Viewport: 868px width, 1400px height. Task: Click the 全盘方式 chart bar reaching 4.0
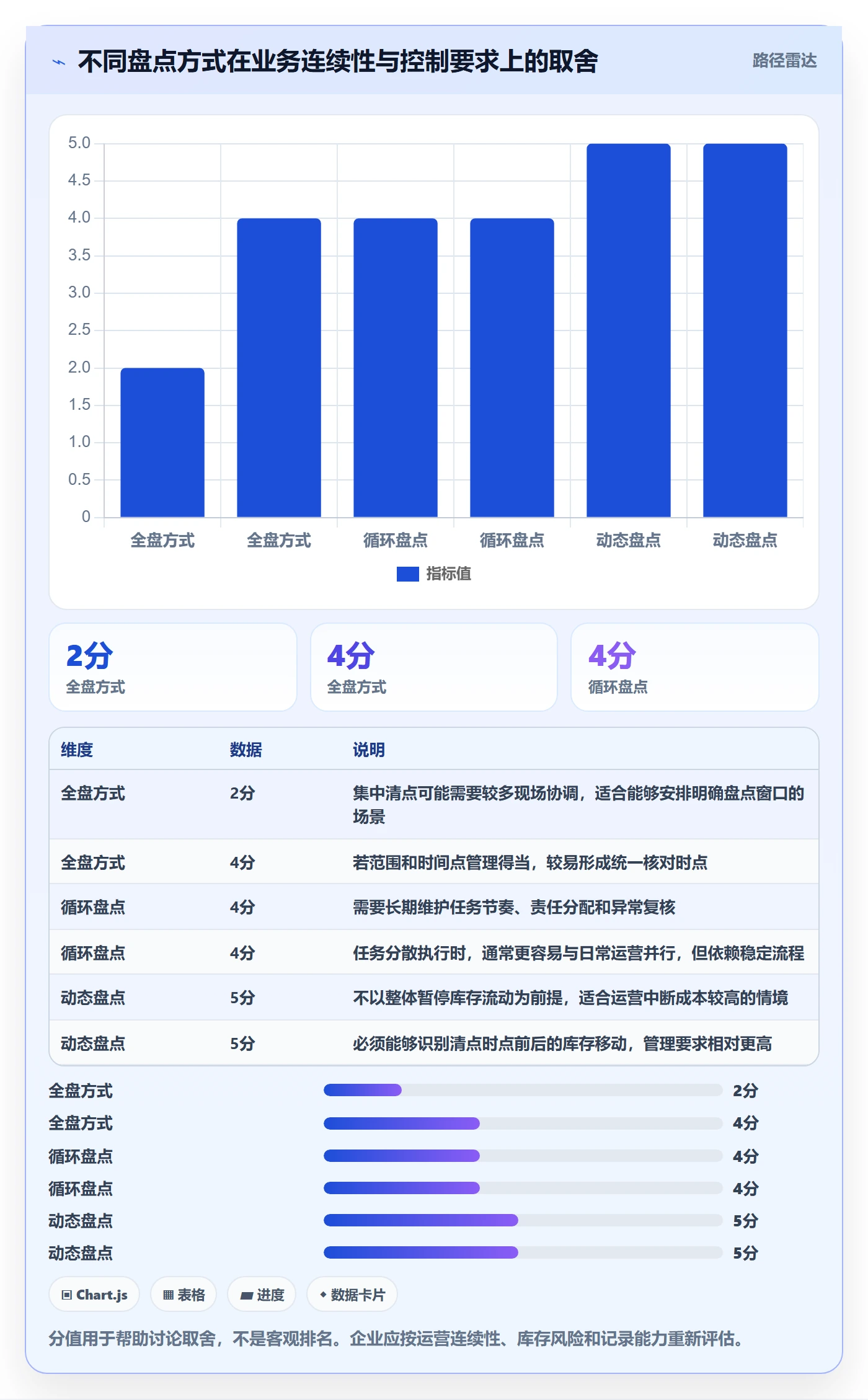(279, 368)
